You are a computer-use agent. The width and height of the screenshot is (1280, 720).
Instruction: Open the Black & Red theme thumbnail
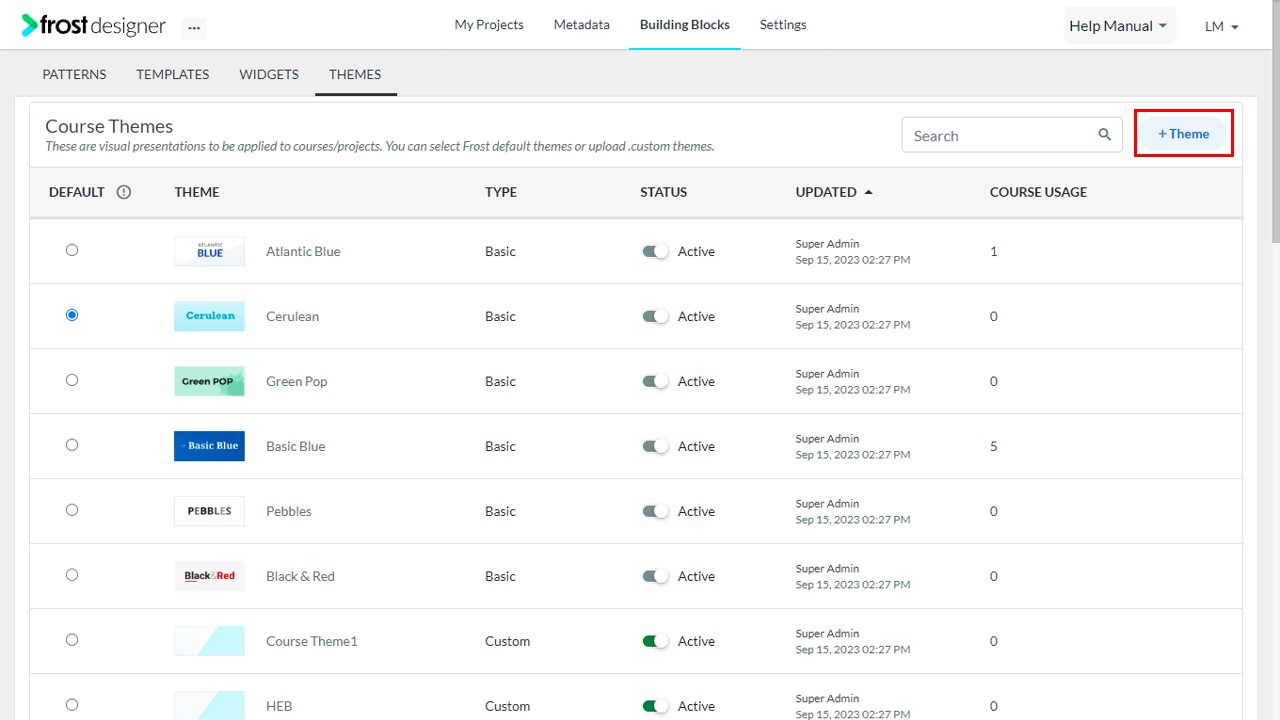pos(209,576)
